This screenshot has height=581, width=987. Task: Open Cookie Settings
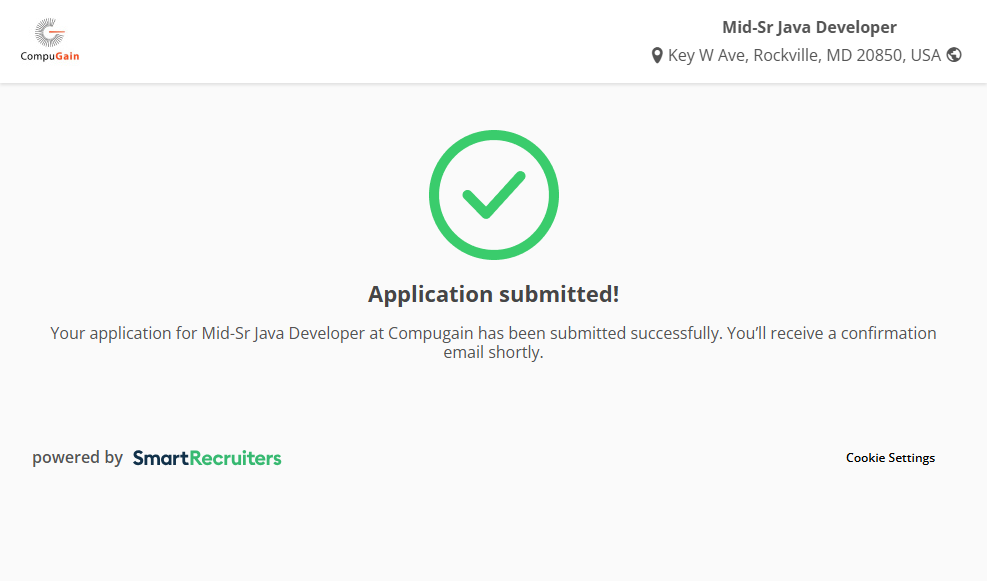(890, 458)
